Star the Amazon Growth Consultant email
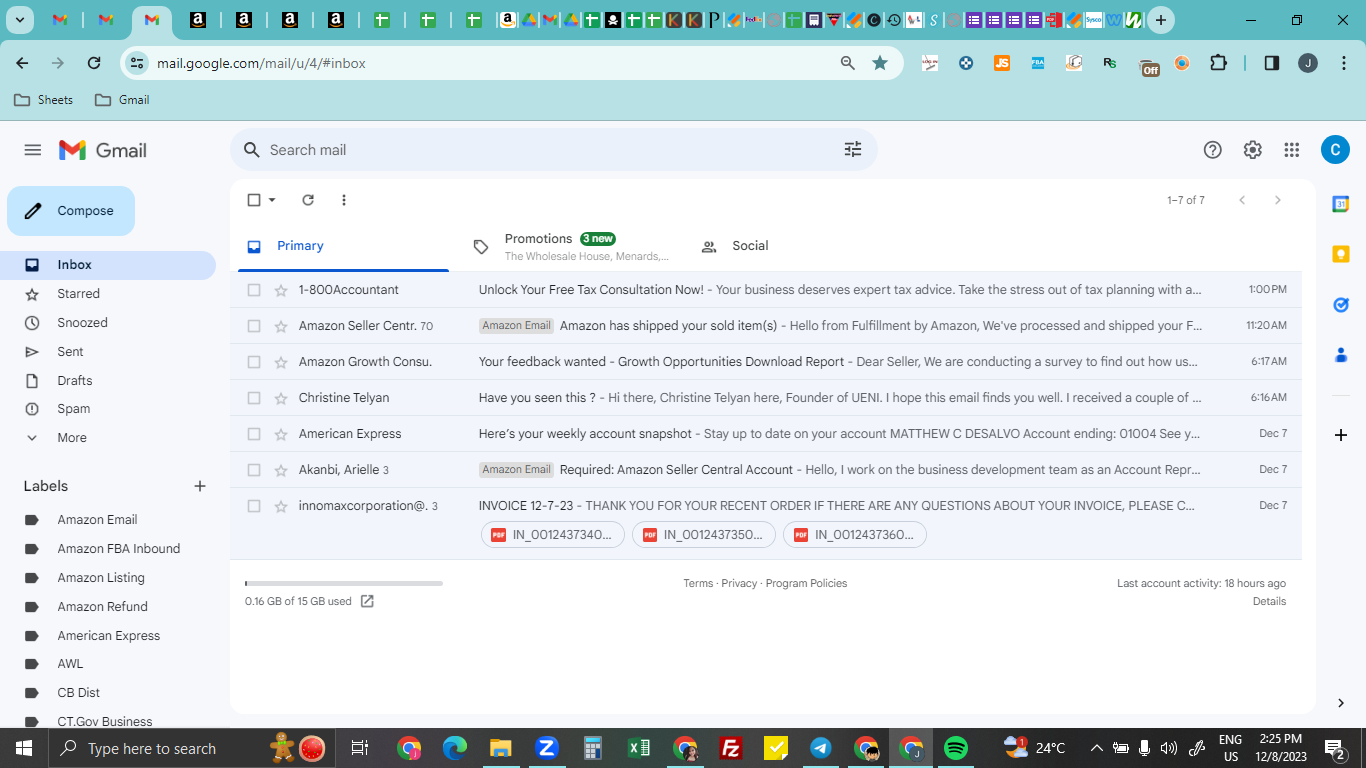This screenshot has height=768, width=1366. (281, 362)
